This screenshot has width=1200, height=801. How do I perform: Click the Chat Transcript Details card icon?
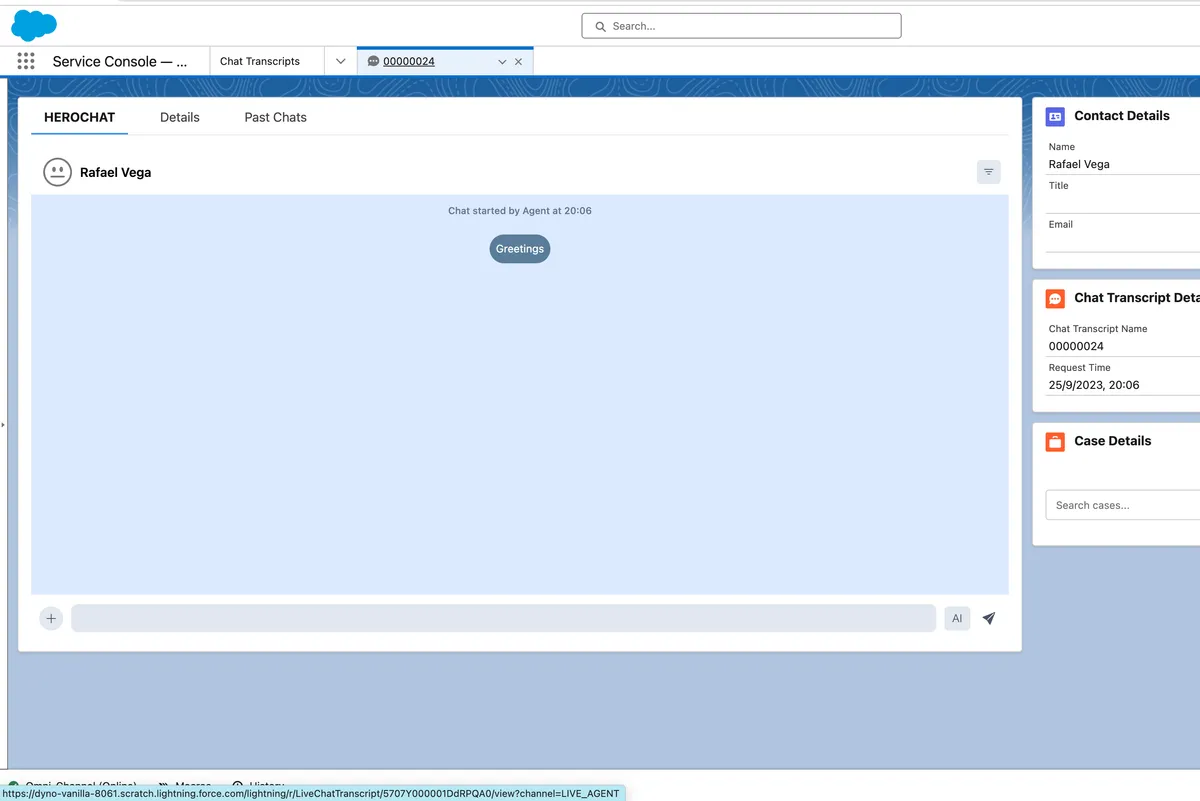point(1055,299)
